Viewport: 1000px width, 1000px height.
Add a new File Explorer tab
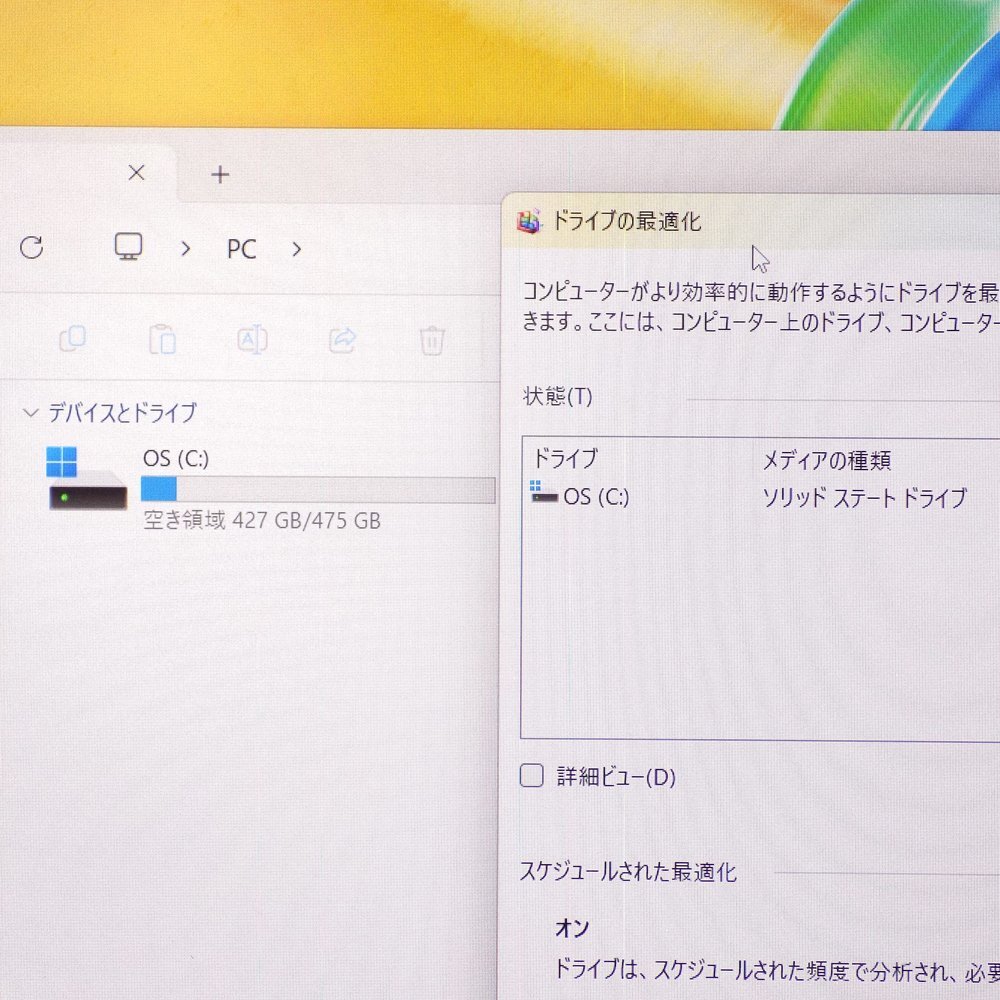[220, 174]
